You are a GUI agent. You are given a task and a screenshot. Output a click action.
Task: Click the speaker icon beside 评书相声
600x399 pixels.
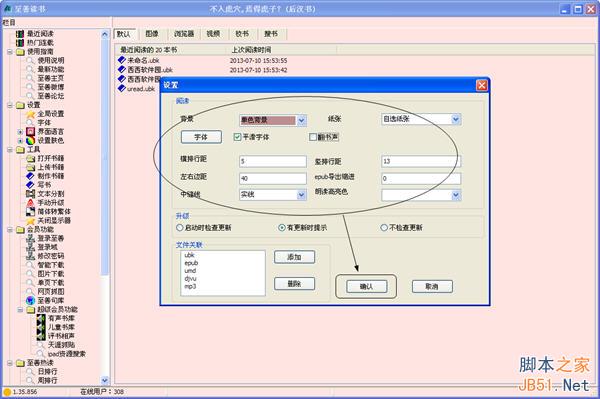click(x=41, y=336)
